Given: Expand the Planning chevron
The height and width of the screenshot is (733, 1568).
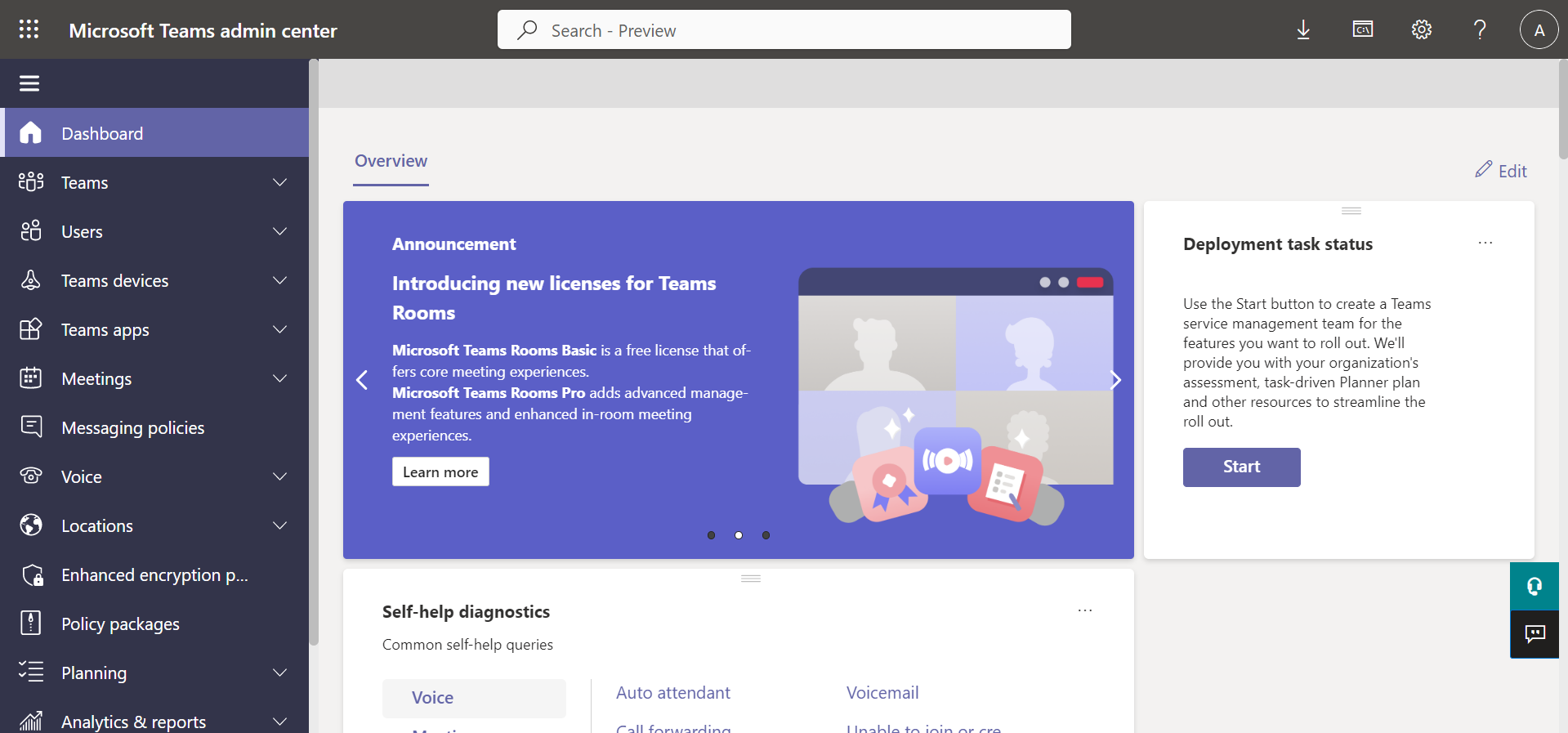Looking at the screenshot, I should point(280,672).
